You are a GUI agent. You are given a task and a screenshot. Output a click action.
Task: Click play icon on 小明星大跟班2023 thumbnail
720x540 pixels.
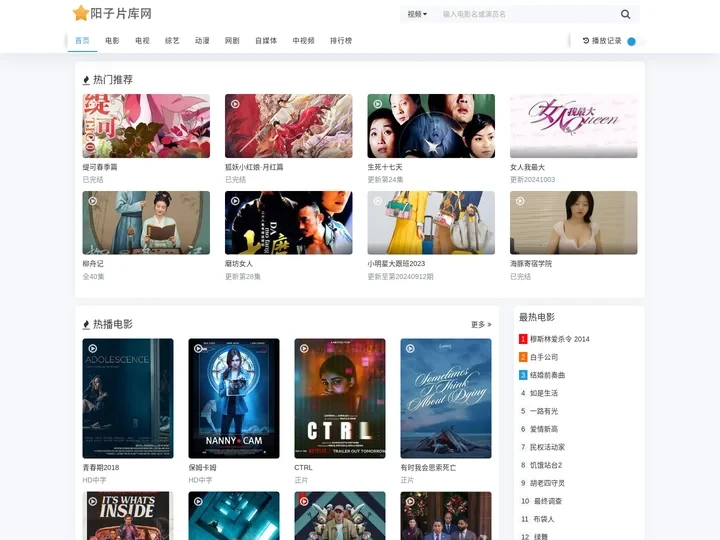[x=377, y=201]
